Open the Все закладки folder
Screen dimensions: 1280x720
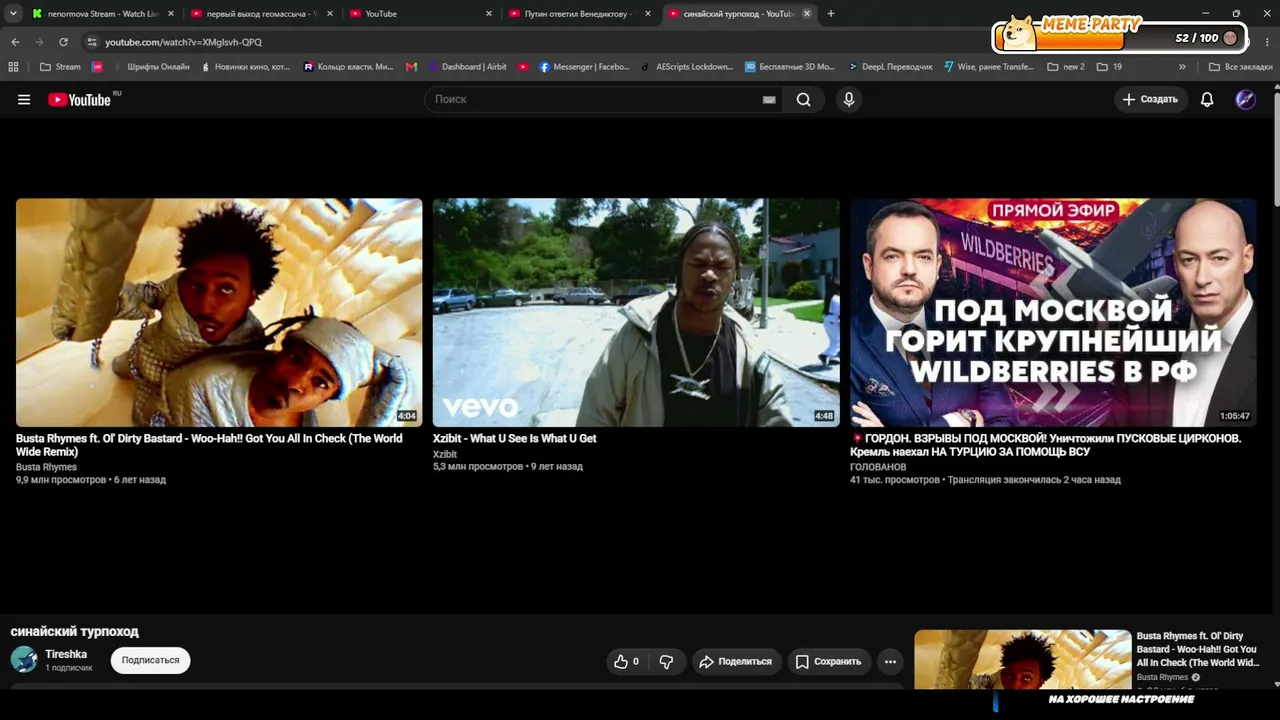[1241, 67]
